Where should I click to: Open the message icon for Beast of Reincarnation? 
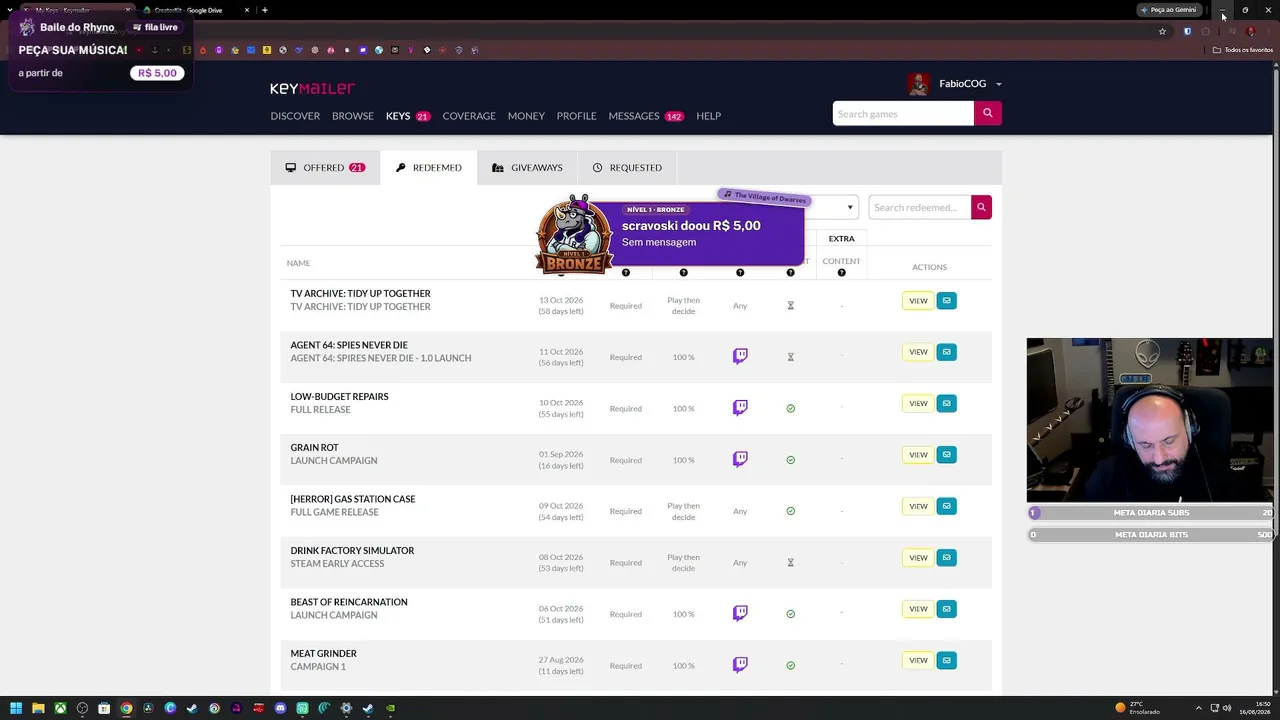click(946, 609)
